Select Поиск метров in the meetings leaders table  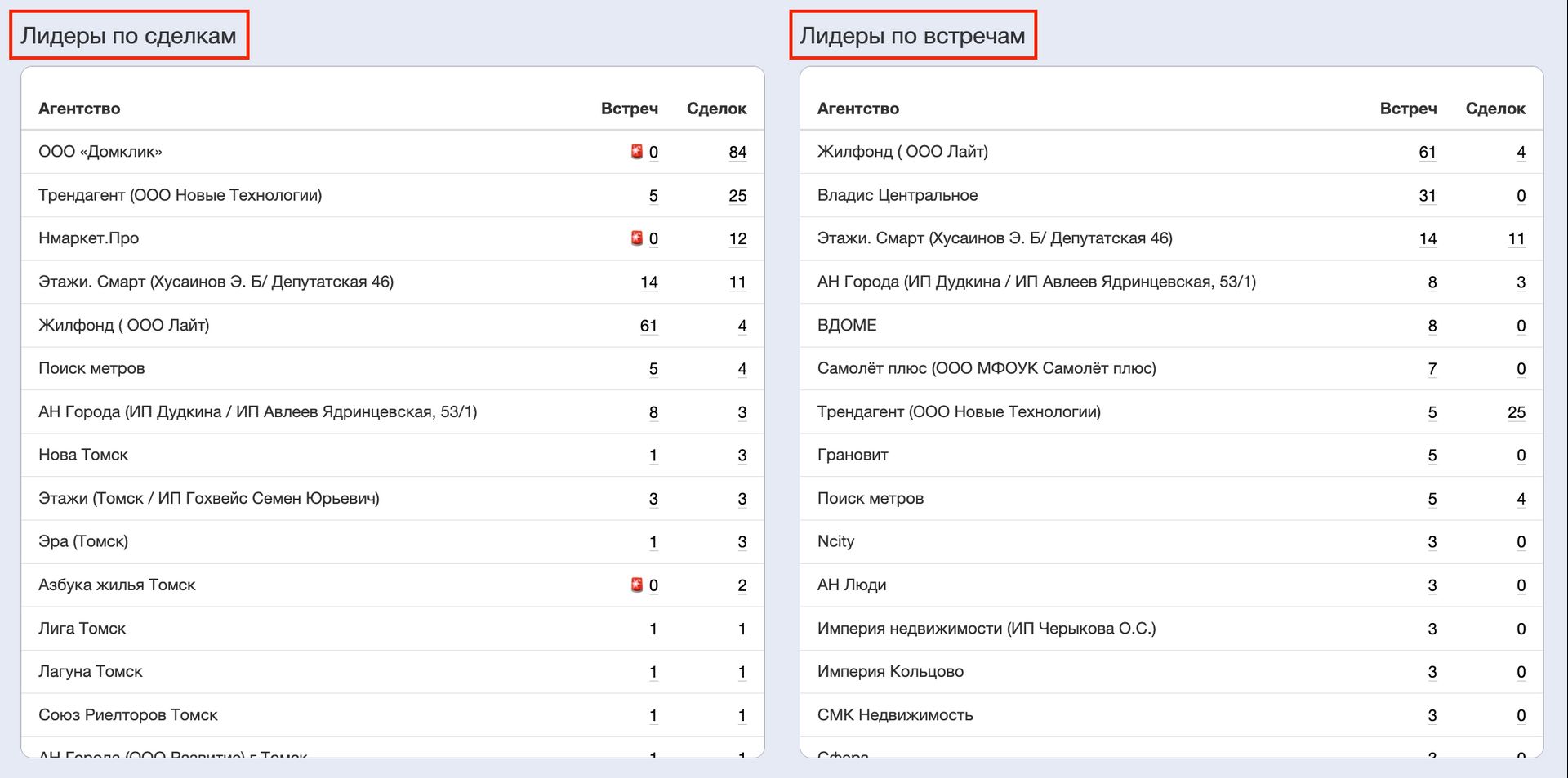[x=871, y=498]
